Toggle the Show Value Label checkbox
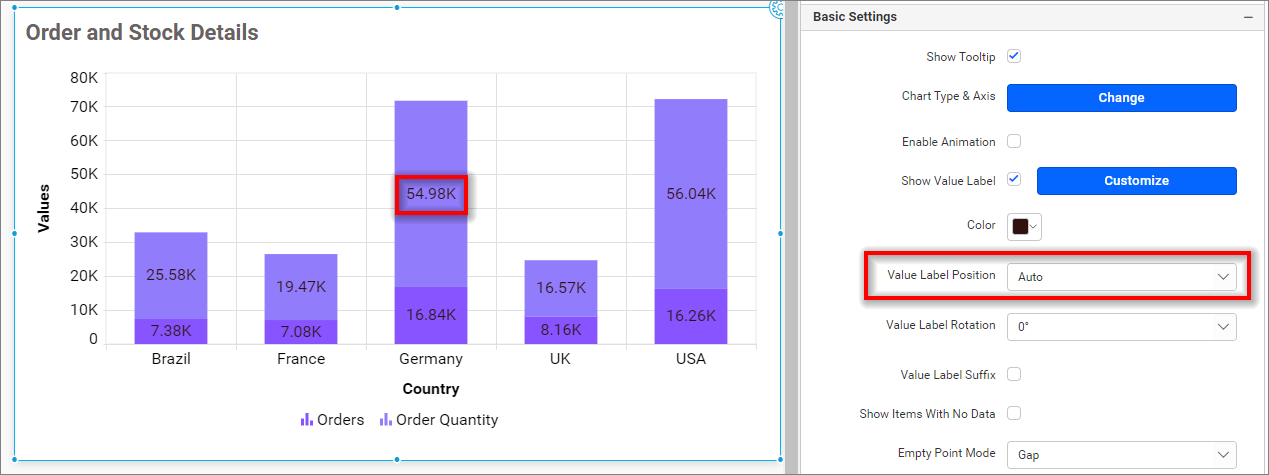1269x475 pixels. (1014, 180)
